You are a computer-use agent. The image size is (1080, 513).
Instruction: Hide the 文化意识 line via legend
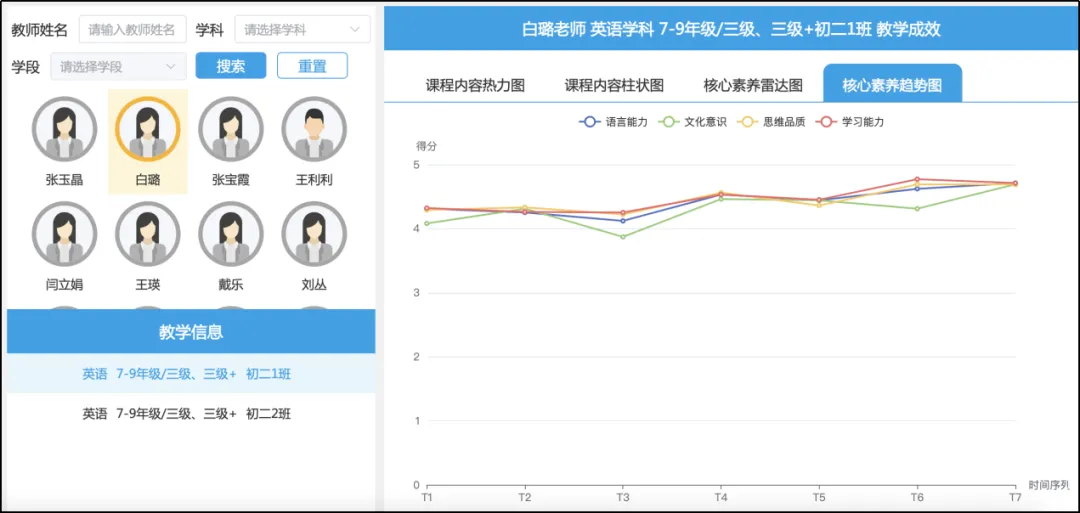coord(692,122)
